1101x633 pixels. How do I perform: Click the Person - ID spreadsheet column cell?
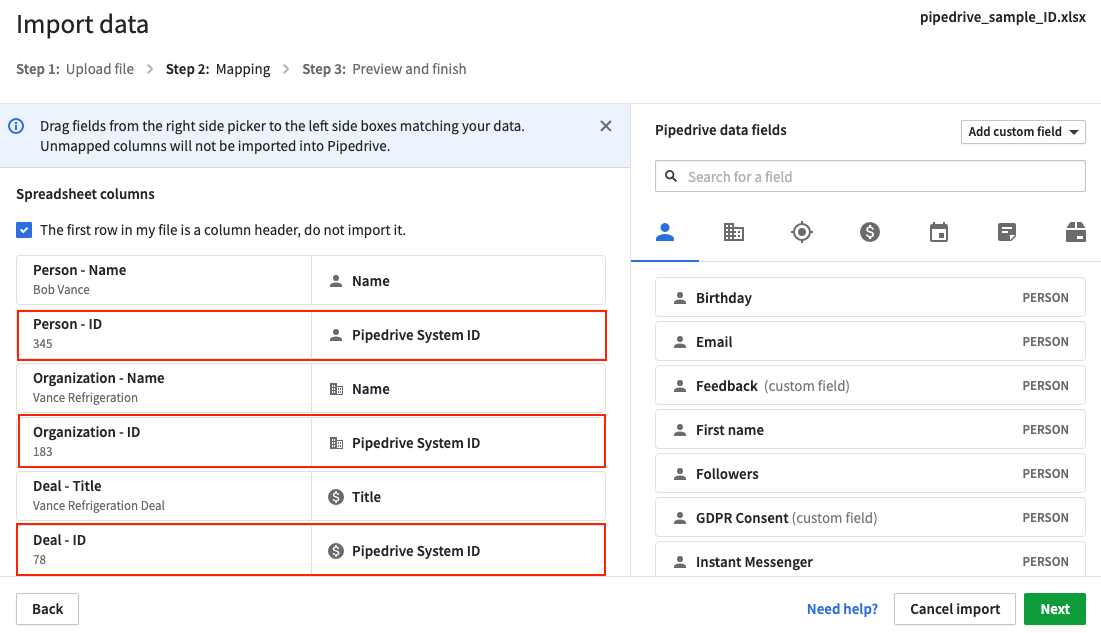point(164,335)
